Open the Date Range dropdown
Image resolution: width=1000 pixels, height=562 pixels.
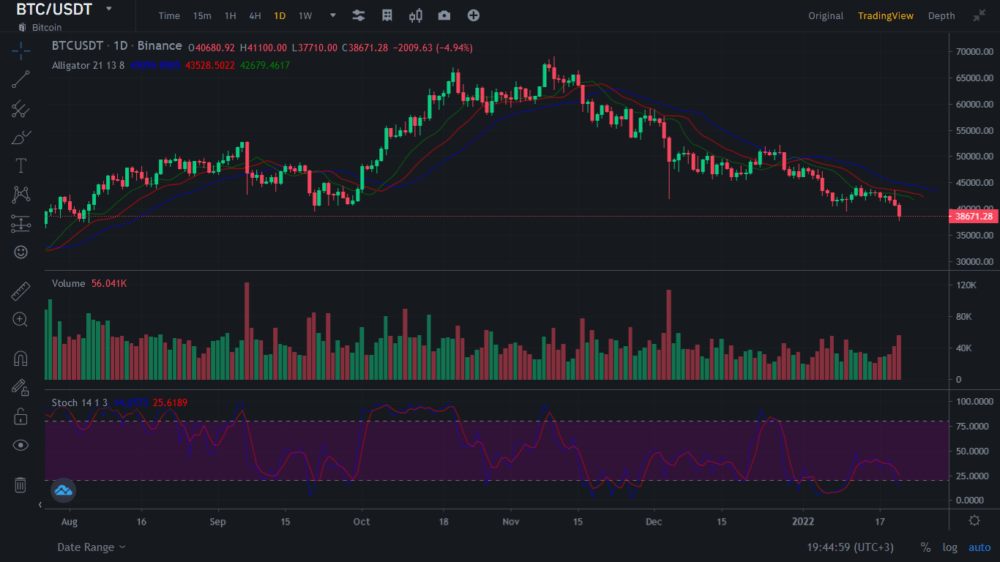[x=92, y=547]
